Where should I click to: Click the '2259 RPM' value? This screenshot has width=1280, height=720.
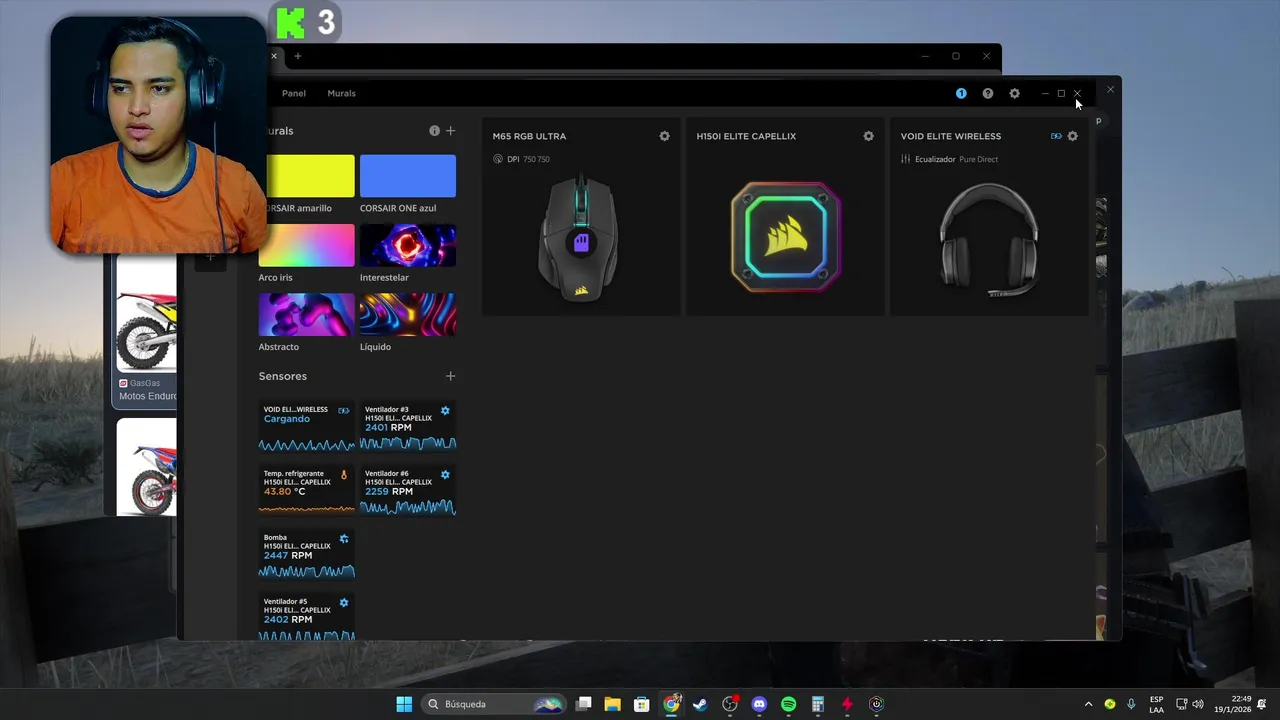click(x=388, y=492)
